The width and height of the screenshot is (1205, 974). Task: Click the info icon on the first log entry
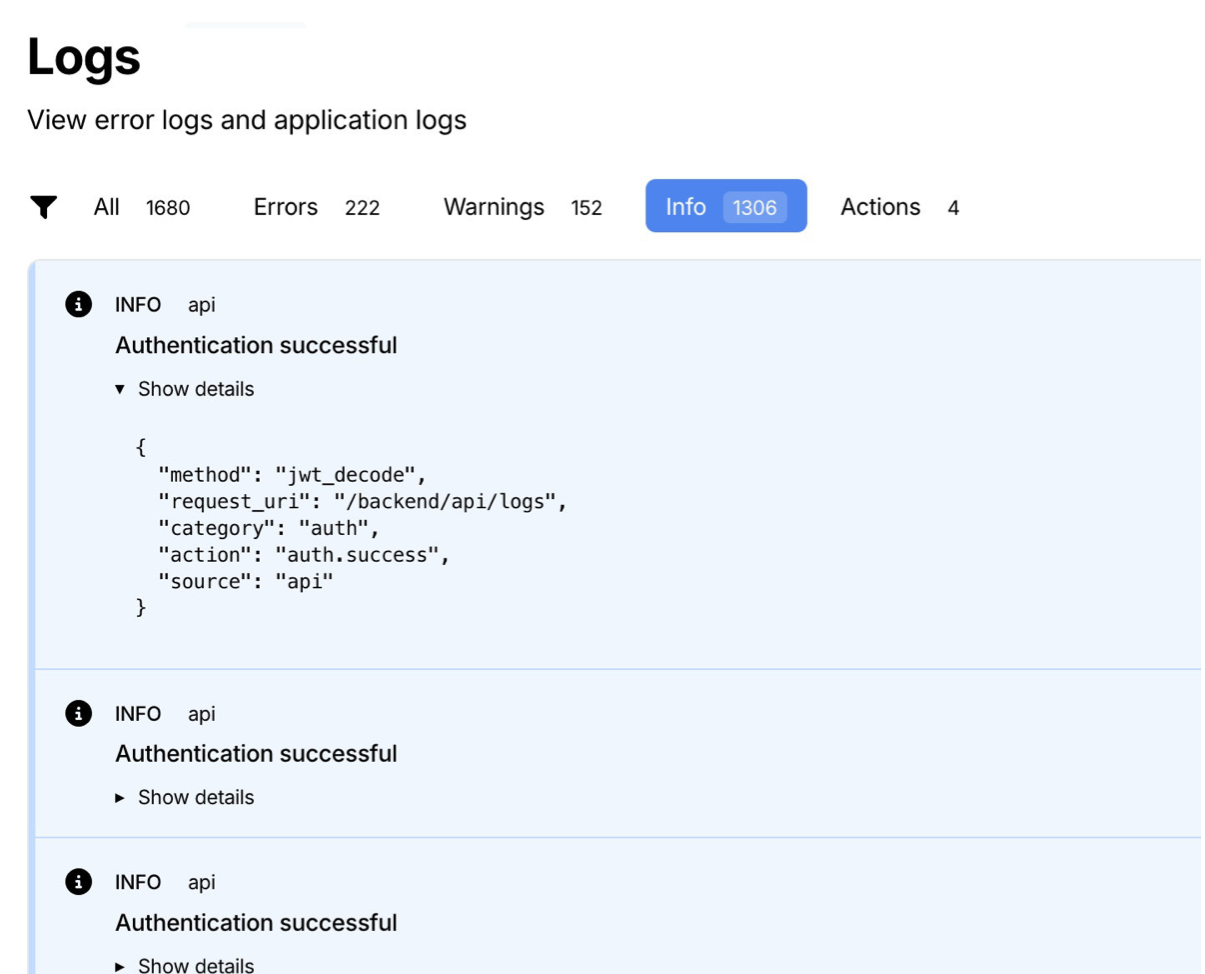78,305
